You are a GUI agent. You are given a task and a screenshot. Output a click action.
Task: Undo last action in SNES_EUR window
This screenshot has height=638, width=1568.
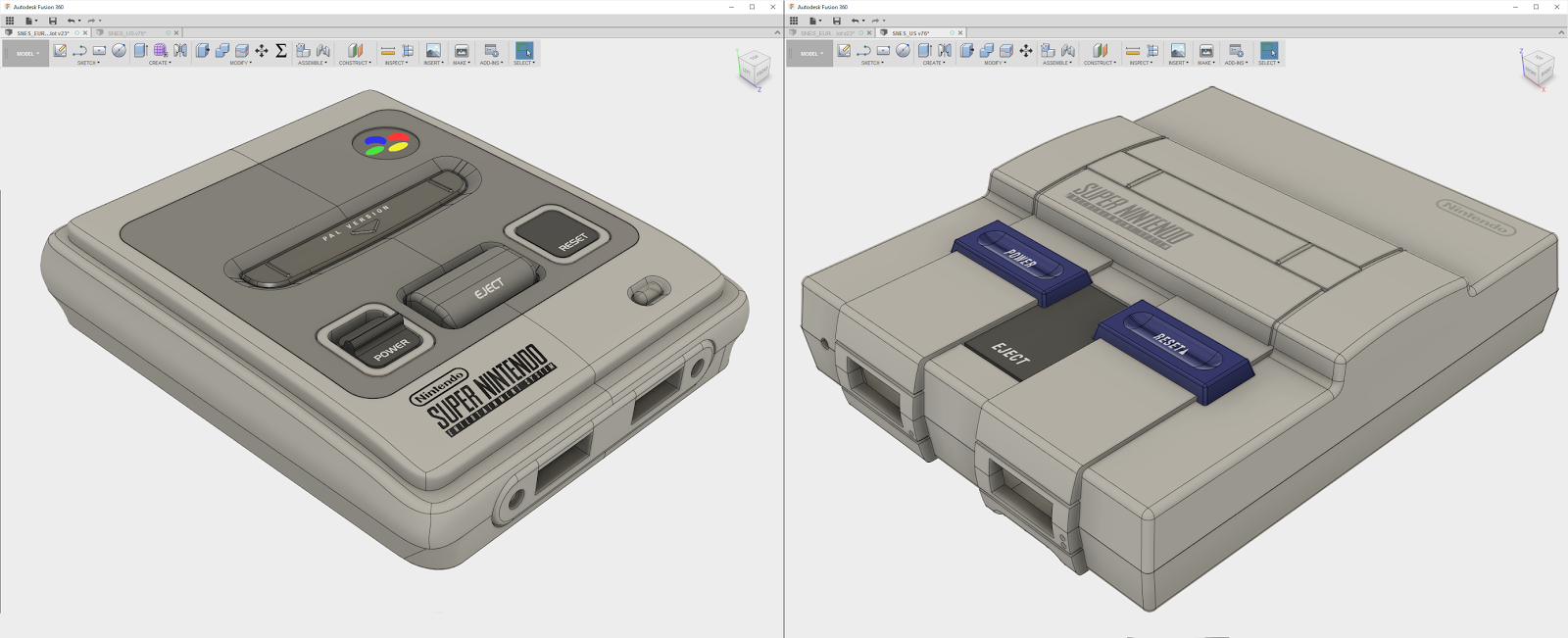click(71, 21)
